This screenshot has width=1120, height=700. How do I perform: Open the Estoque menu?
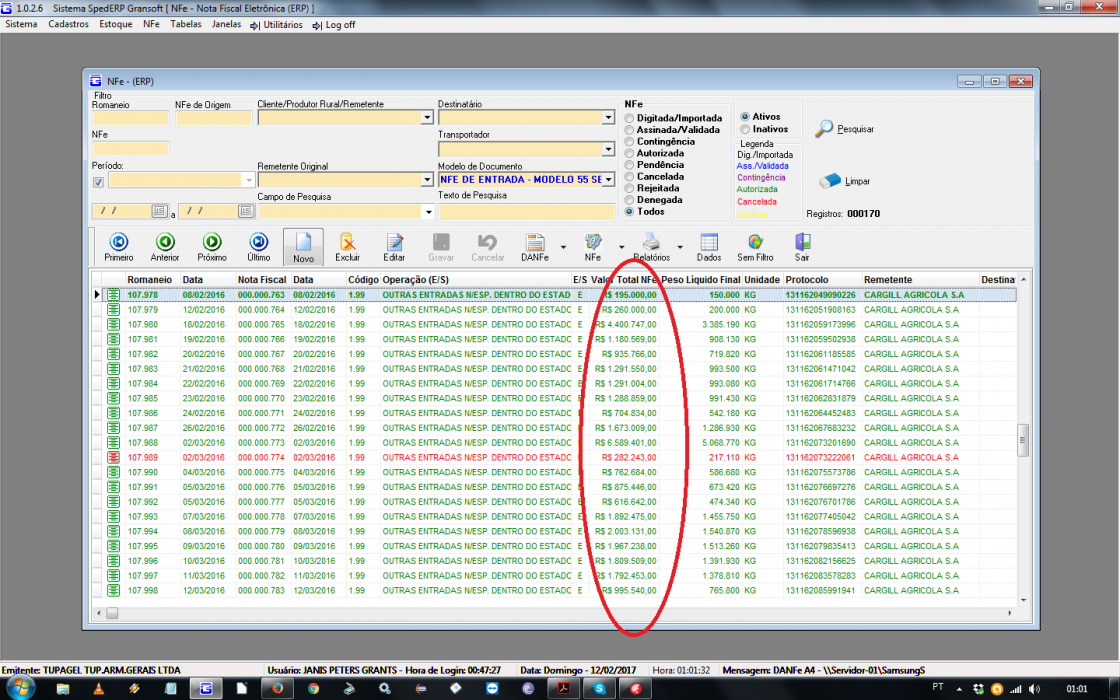tap(116, 24)
